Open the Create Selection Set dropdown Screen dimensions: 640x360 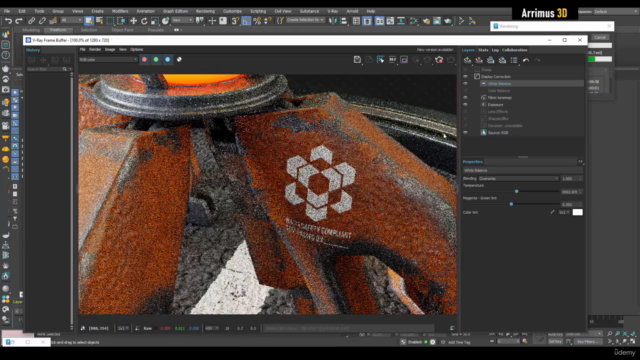coord(306,20)
